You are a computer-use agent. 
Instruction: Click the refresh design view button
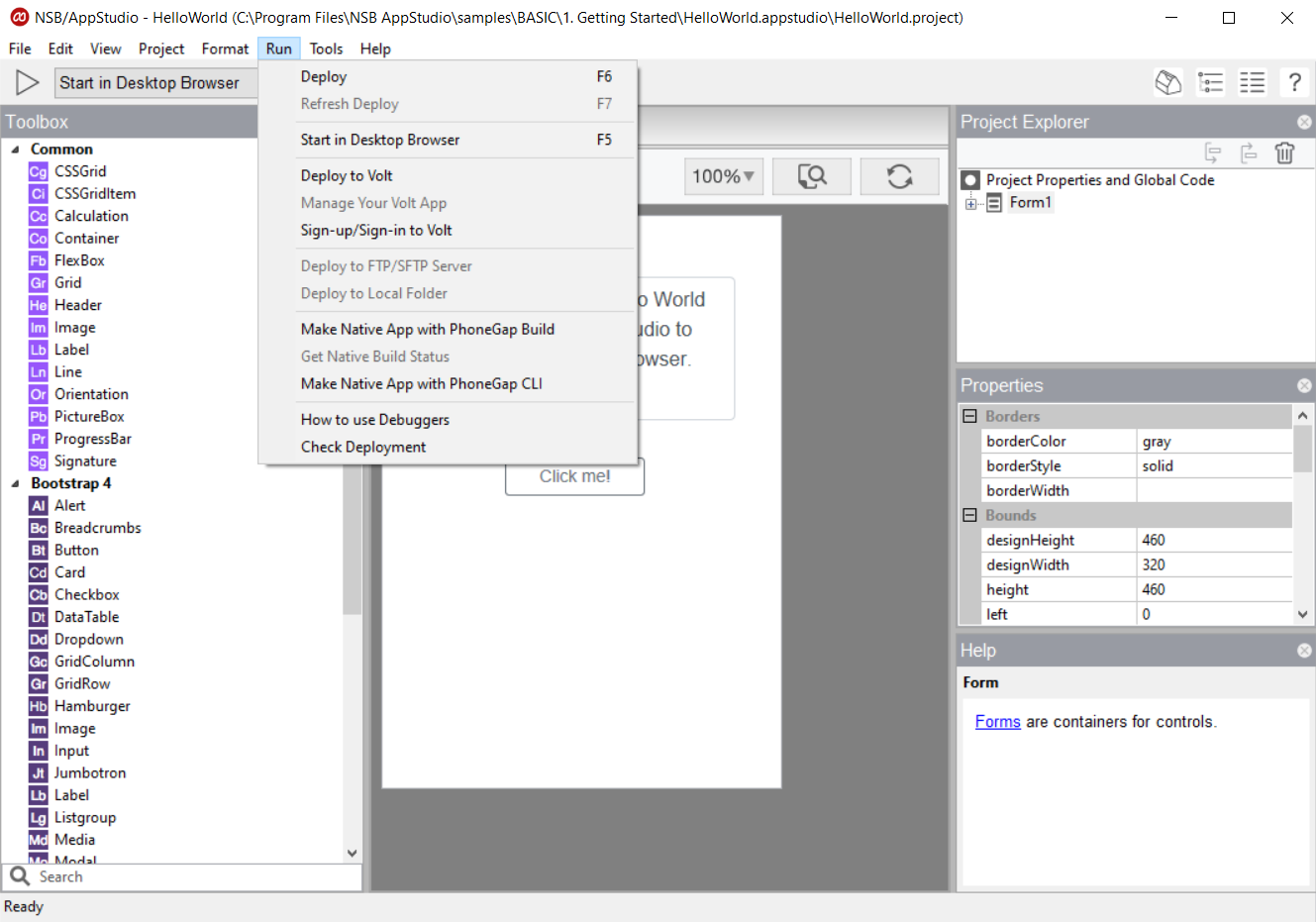click(899, 176)
